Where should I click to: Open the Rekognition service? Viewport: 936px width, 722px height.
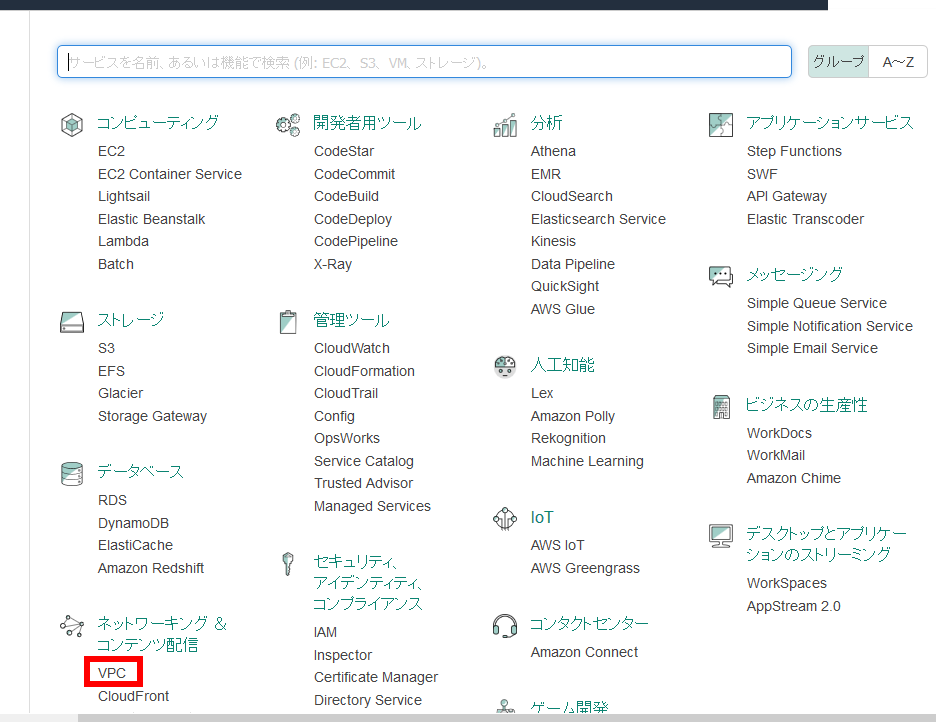pyautogui.click(x=568, y=439)
